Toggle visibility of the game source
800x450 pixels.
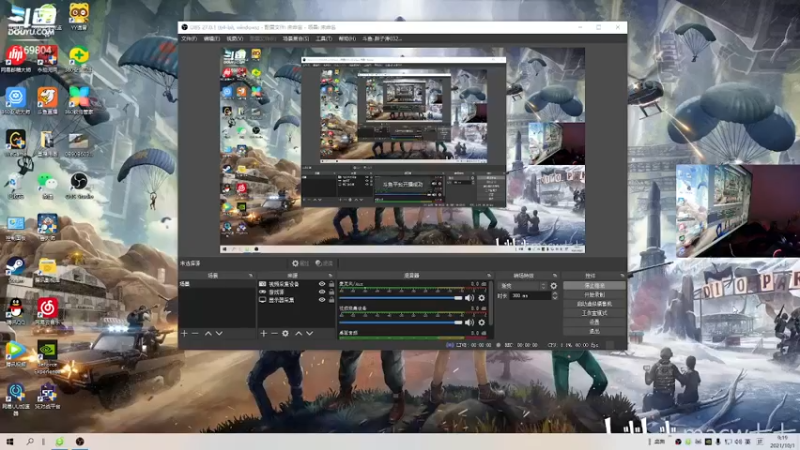322,292
